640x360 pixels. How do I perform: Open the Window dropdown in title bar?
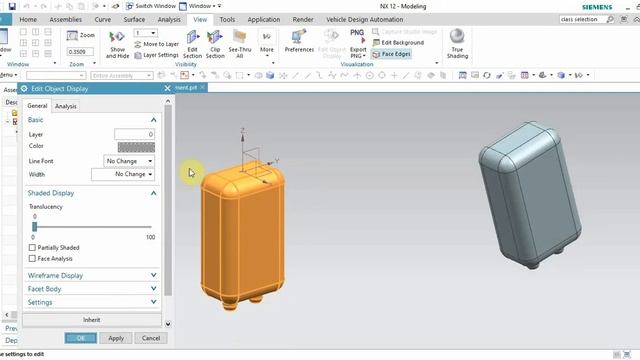[x=200, y=6]
